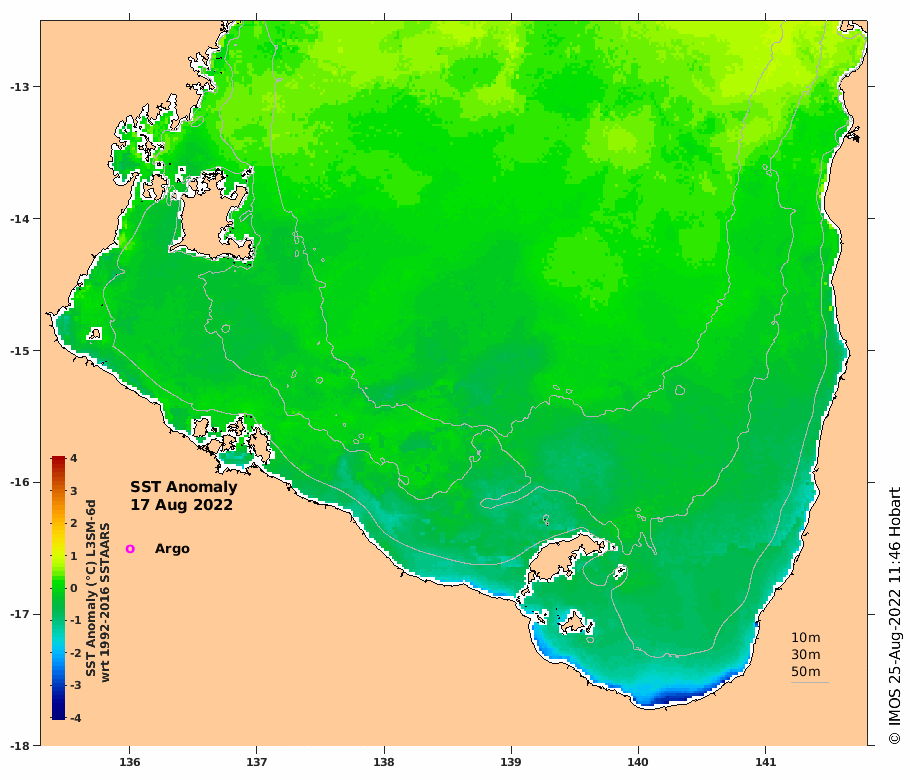Click the dark blue cold anomaly patch
The width and height of the screenshot is (910, 780).
676,696
